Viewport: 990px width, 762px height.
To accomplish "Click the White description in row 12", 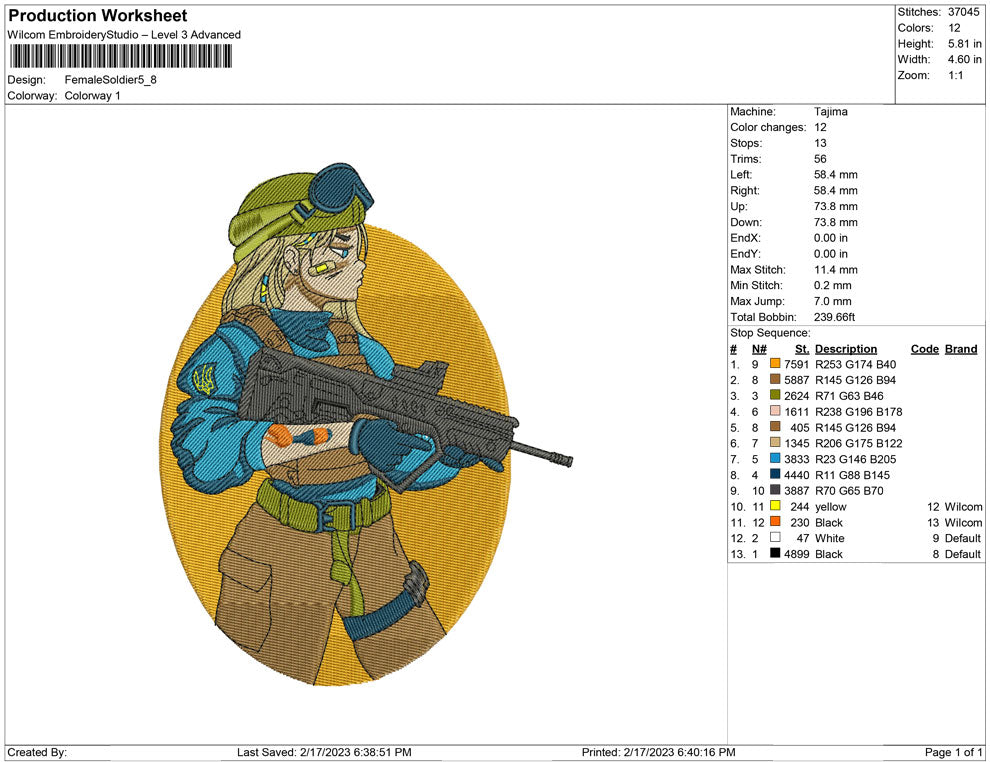I will (x=829, y=538).
